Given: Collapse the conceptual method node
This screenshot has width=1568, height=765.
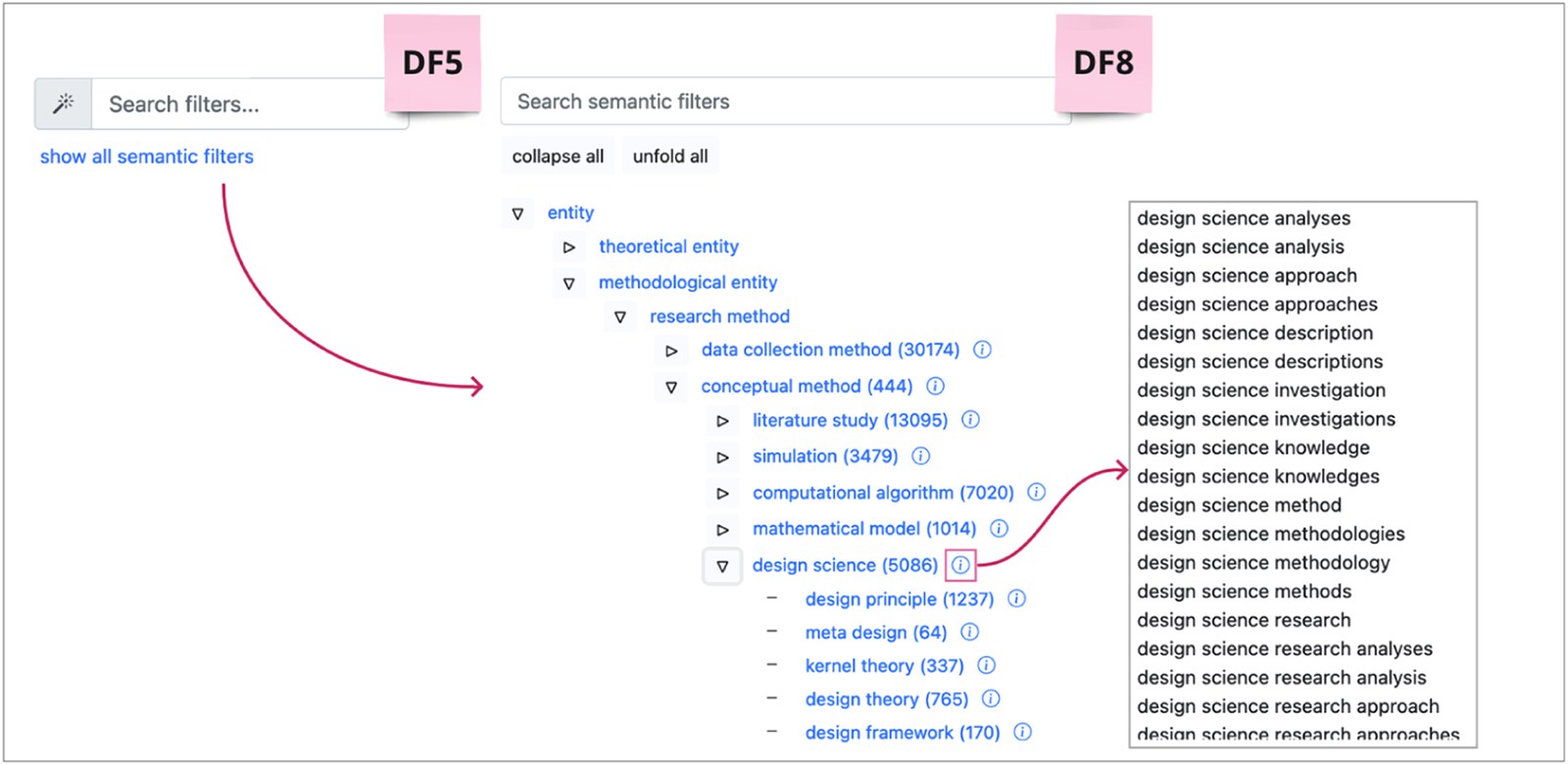Looking at the screenshot, I should pos(671,387).
